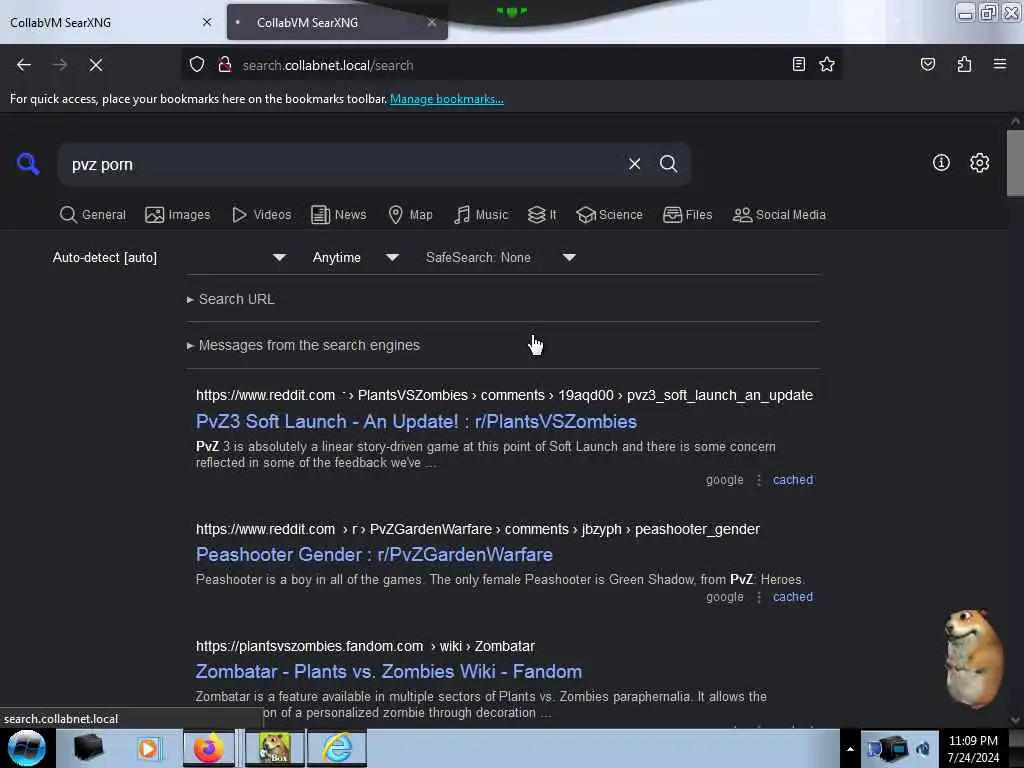The width and height of the screenshot is (1024, 768).
Task: Switch to News search category
Action: (x=339, y=215)
